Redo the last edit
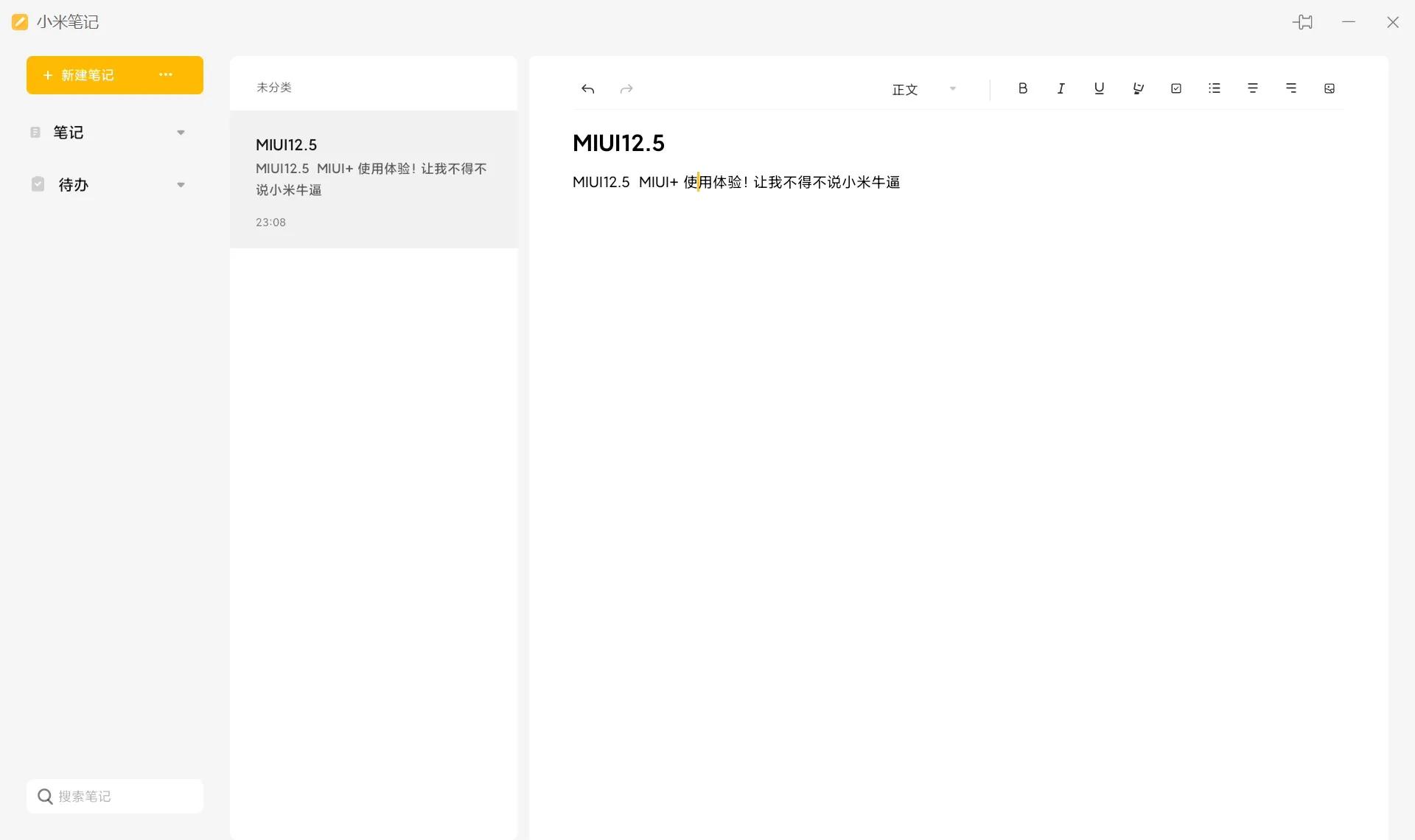The image size is (1415, 840). [626, 88]
